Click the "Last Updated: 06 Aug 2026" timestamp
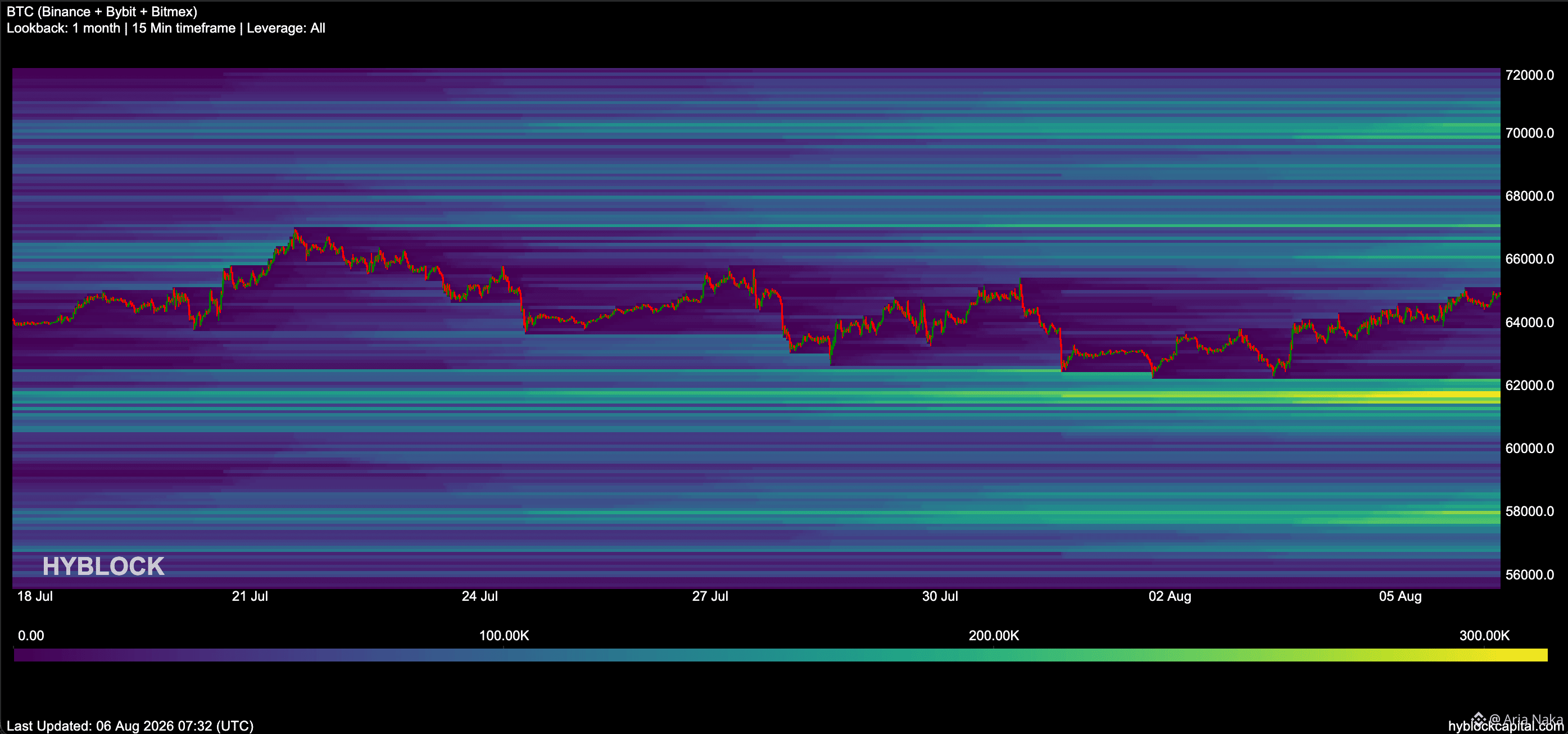The image size is (1568, 734). coord(130,726)
